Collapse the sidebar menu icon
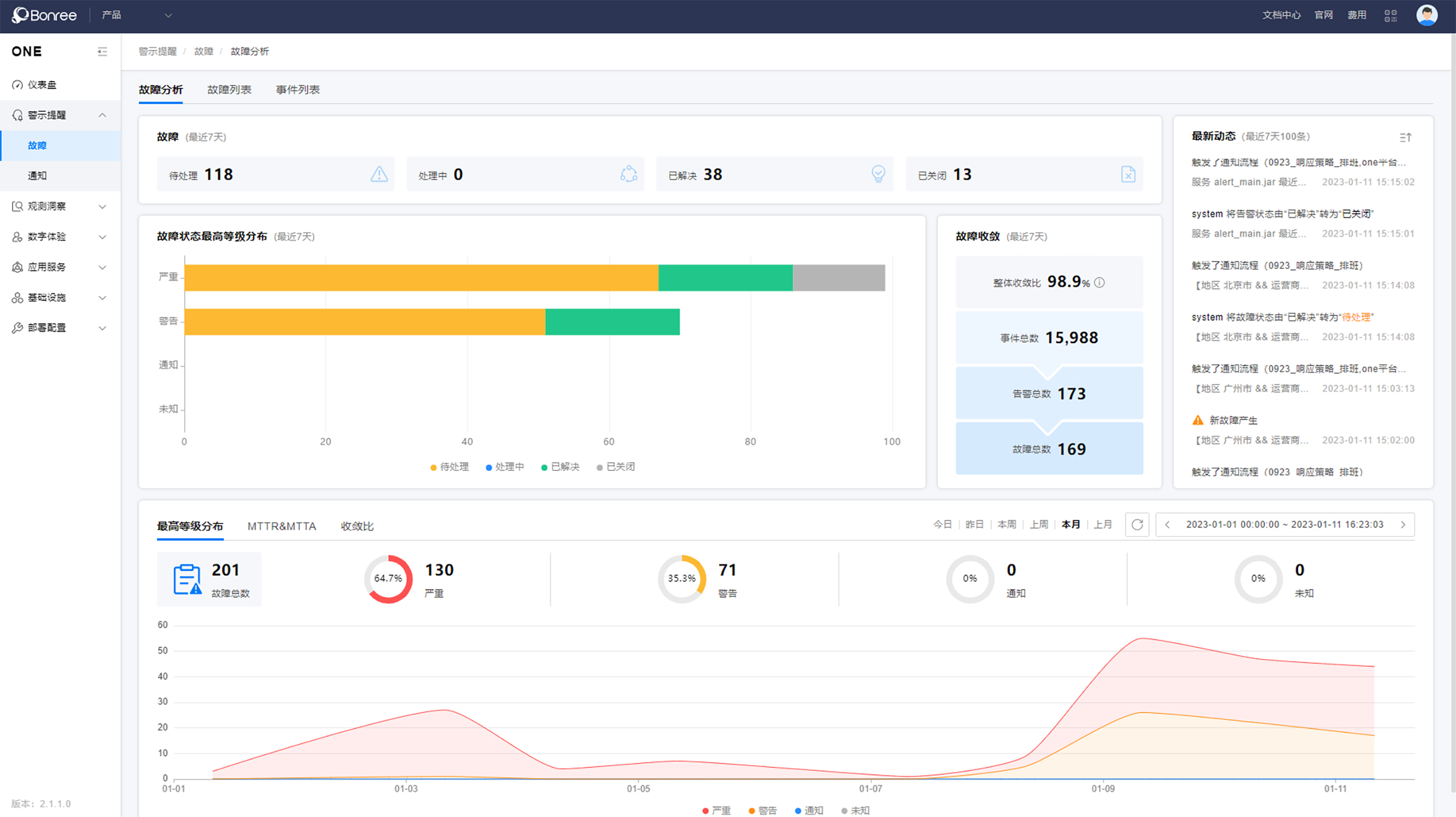The width and height of the screenshot is (1456, 817). [102, 52]
